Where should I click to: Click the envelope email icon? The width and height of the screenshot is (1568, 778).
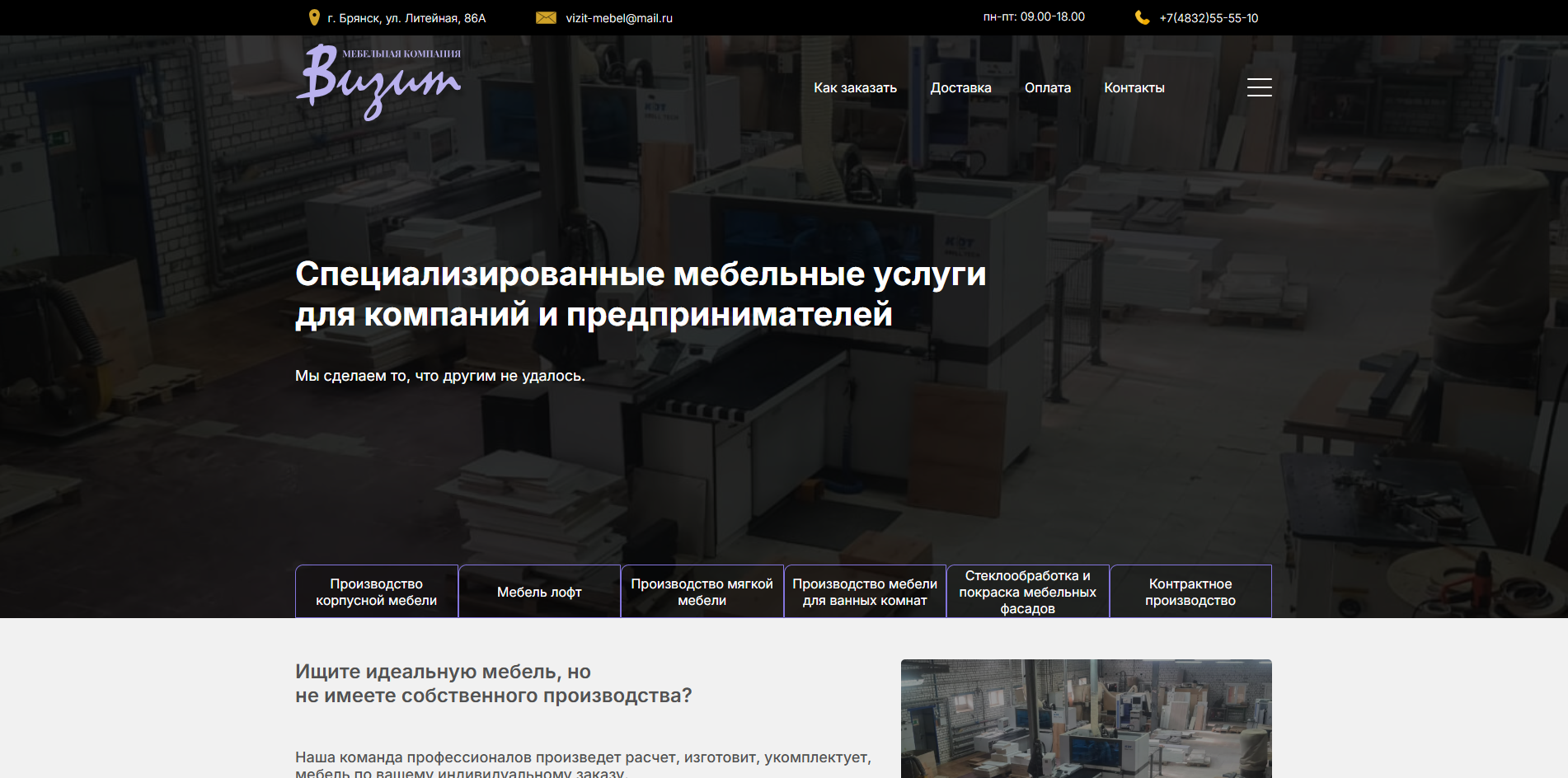click(546, 17)
